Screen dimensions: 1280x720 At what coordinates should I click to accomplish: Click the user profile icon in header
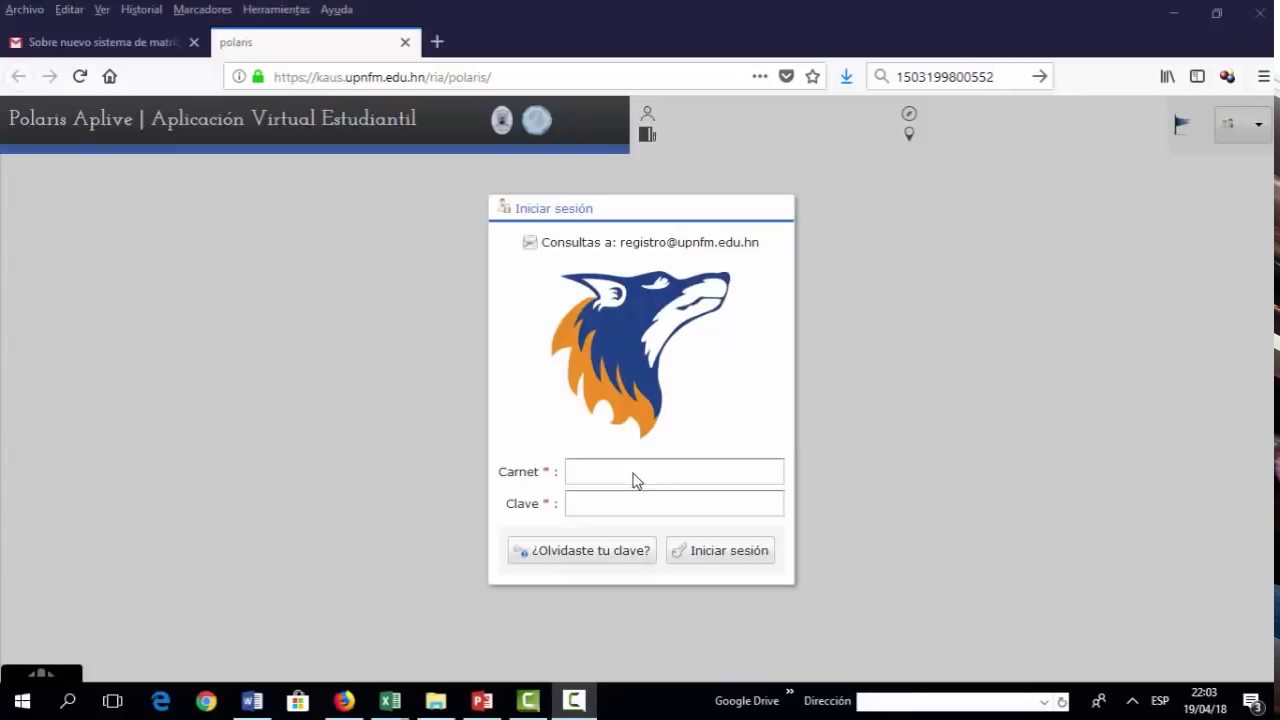[647, 113]
